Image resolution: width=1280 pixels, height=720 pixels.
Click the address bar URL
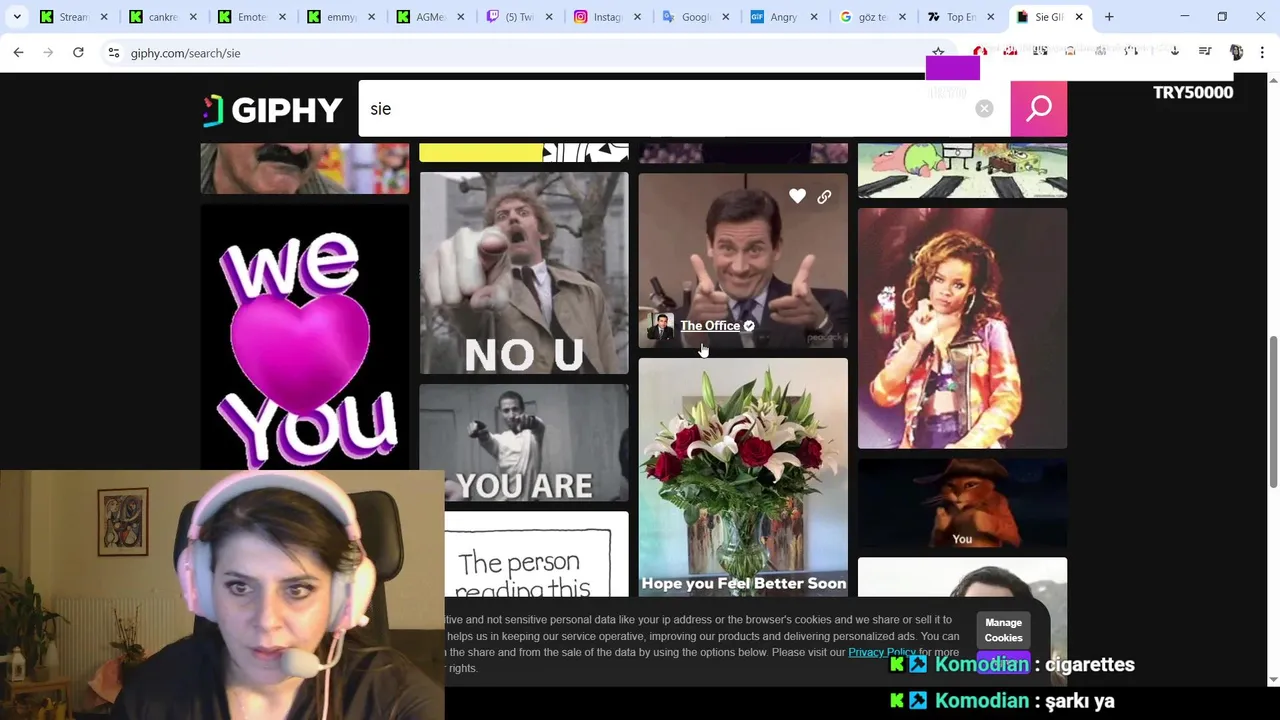pos(185,53)
